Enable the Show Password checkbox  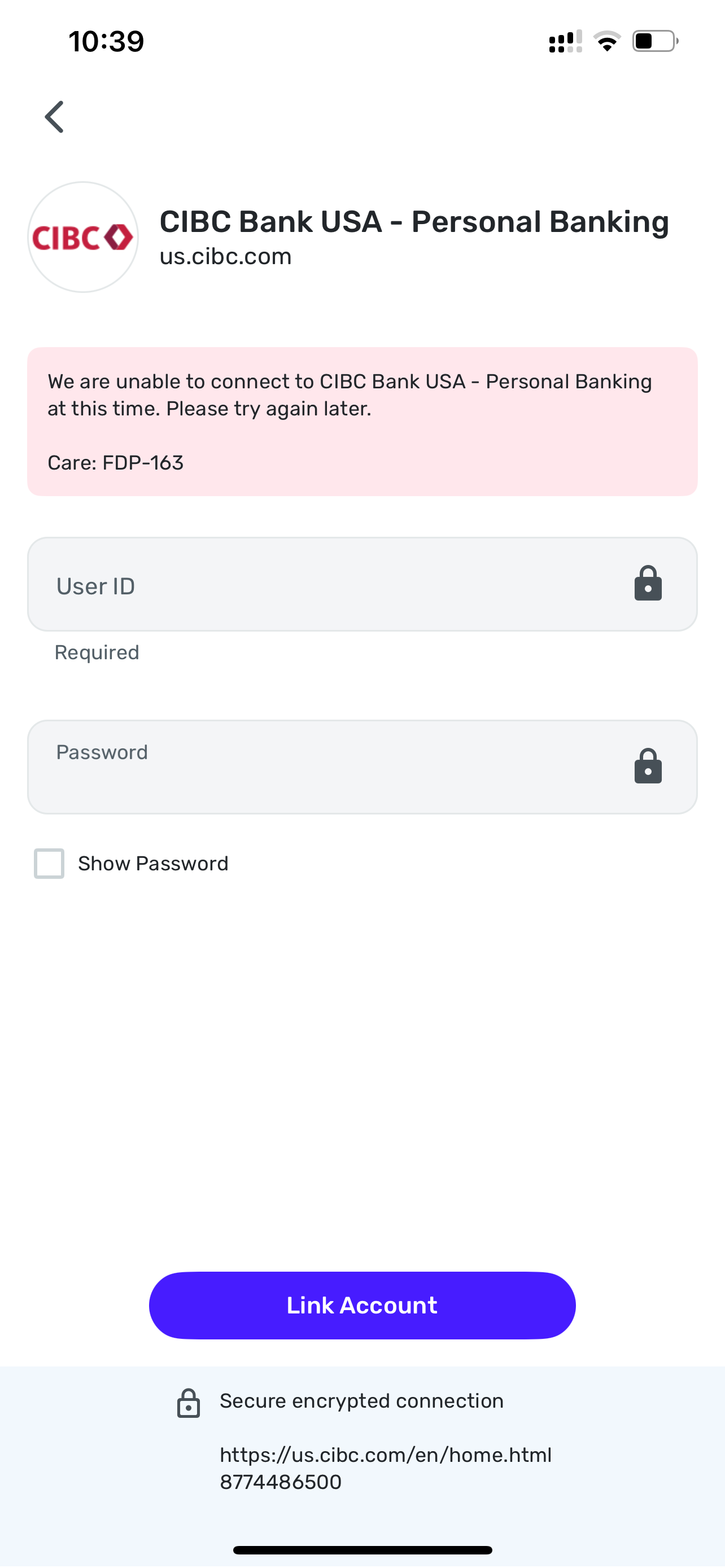(x=49, y=863)
